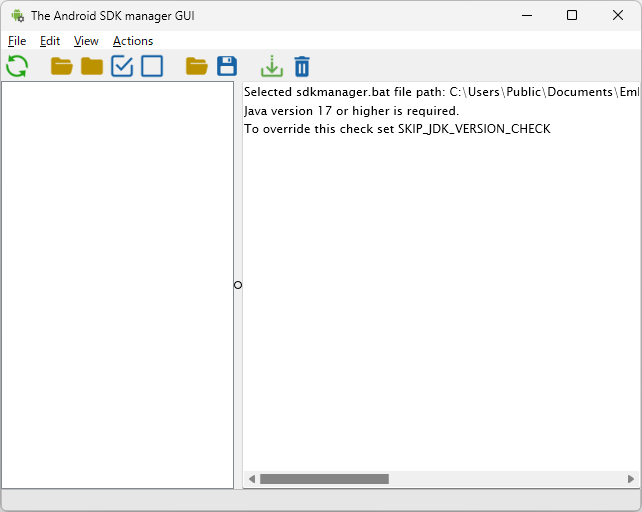642x512 pixels.
Task: Click the blue trash delete icon
Action: point(302,66)
